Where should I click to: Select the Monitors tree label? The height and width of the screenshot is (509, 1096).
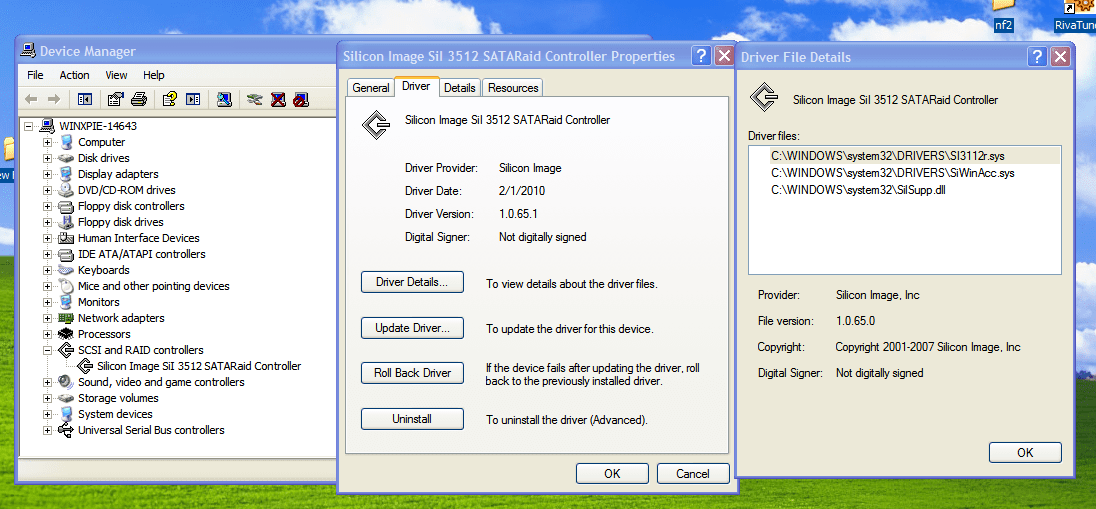tap(99, 302)
